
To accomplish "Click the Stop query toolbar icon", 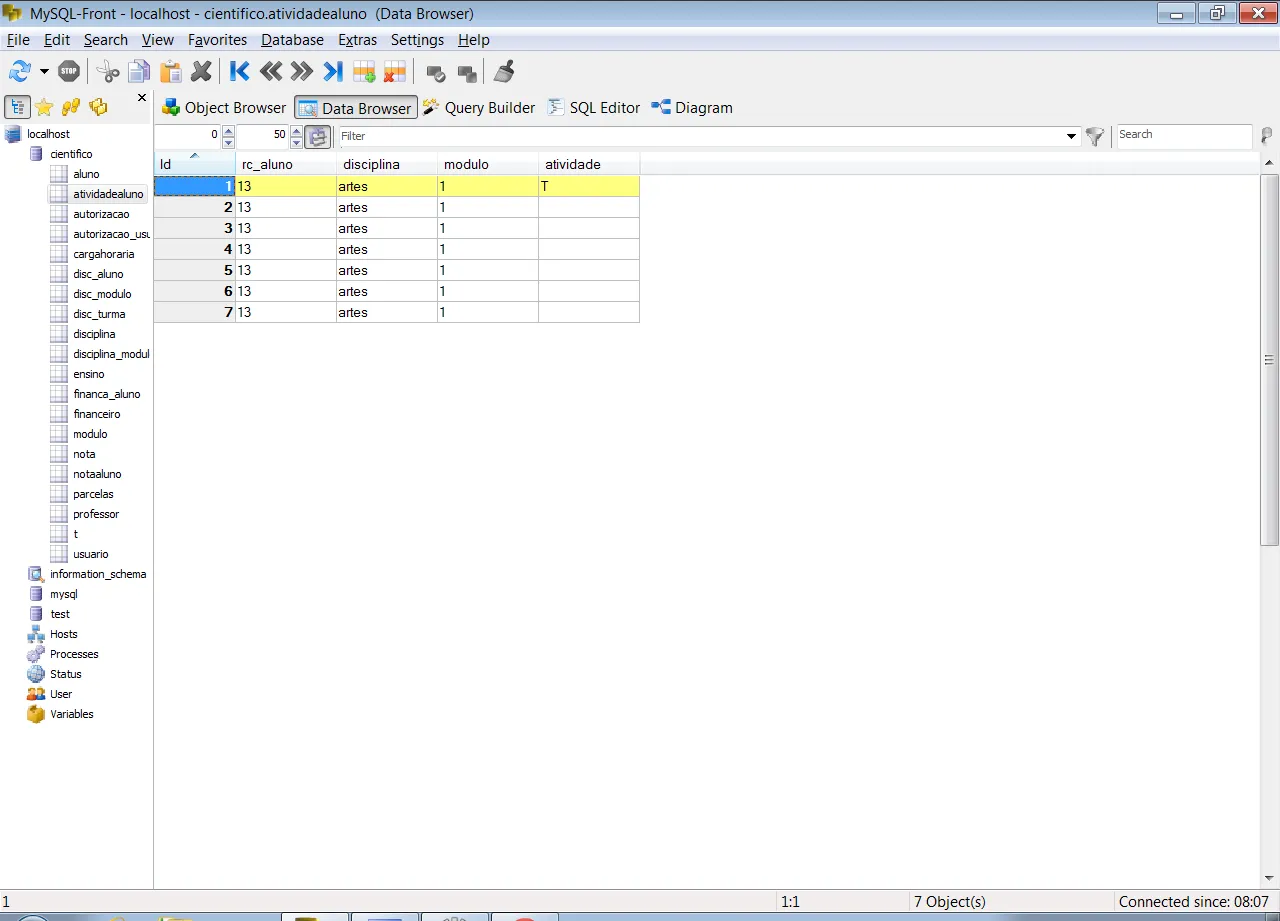I will pyautogui.click(x=69, y=71).
